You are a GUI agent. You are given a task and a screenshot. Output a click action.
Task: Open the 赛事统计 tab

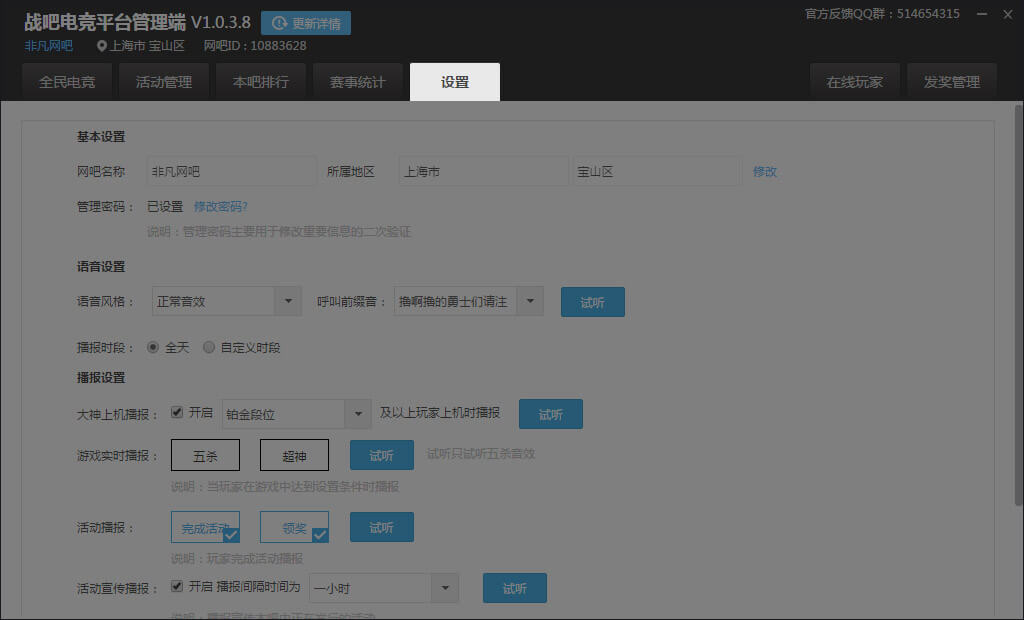pos(358,82)
